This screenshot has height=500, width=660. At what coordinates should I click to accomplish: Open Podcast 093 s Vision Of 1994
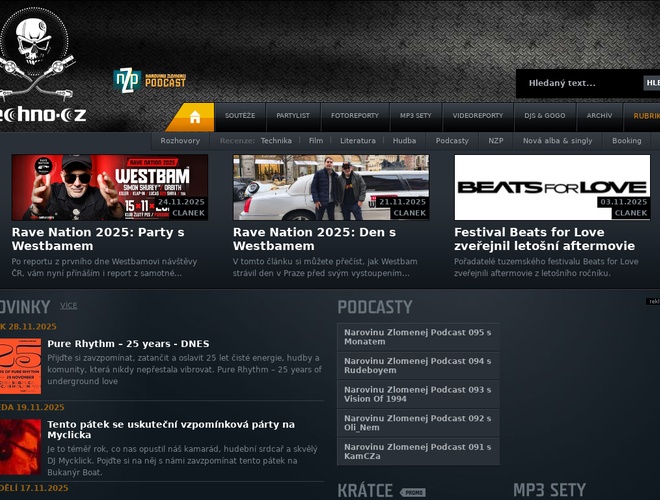pyautogui.click(x=418, y=394)
